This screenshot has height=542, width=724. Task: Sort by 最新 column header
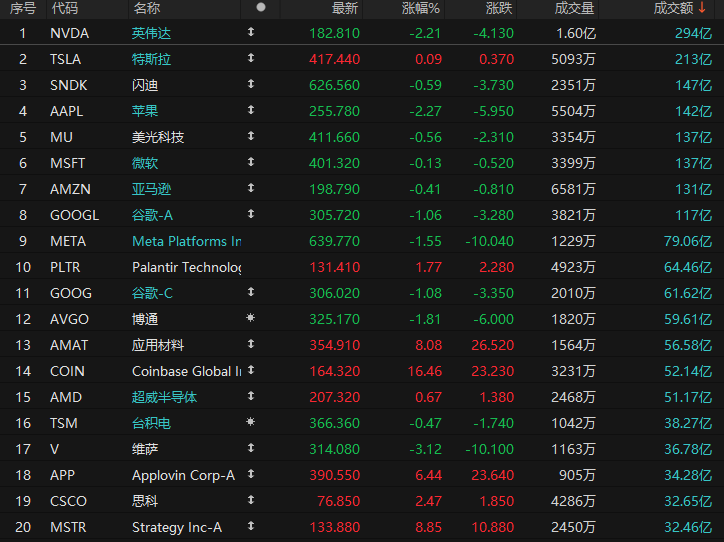(x=345, y=8)
